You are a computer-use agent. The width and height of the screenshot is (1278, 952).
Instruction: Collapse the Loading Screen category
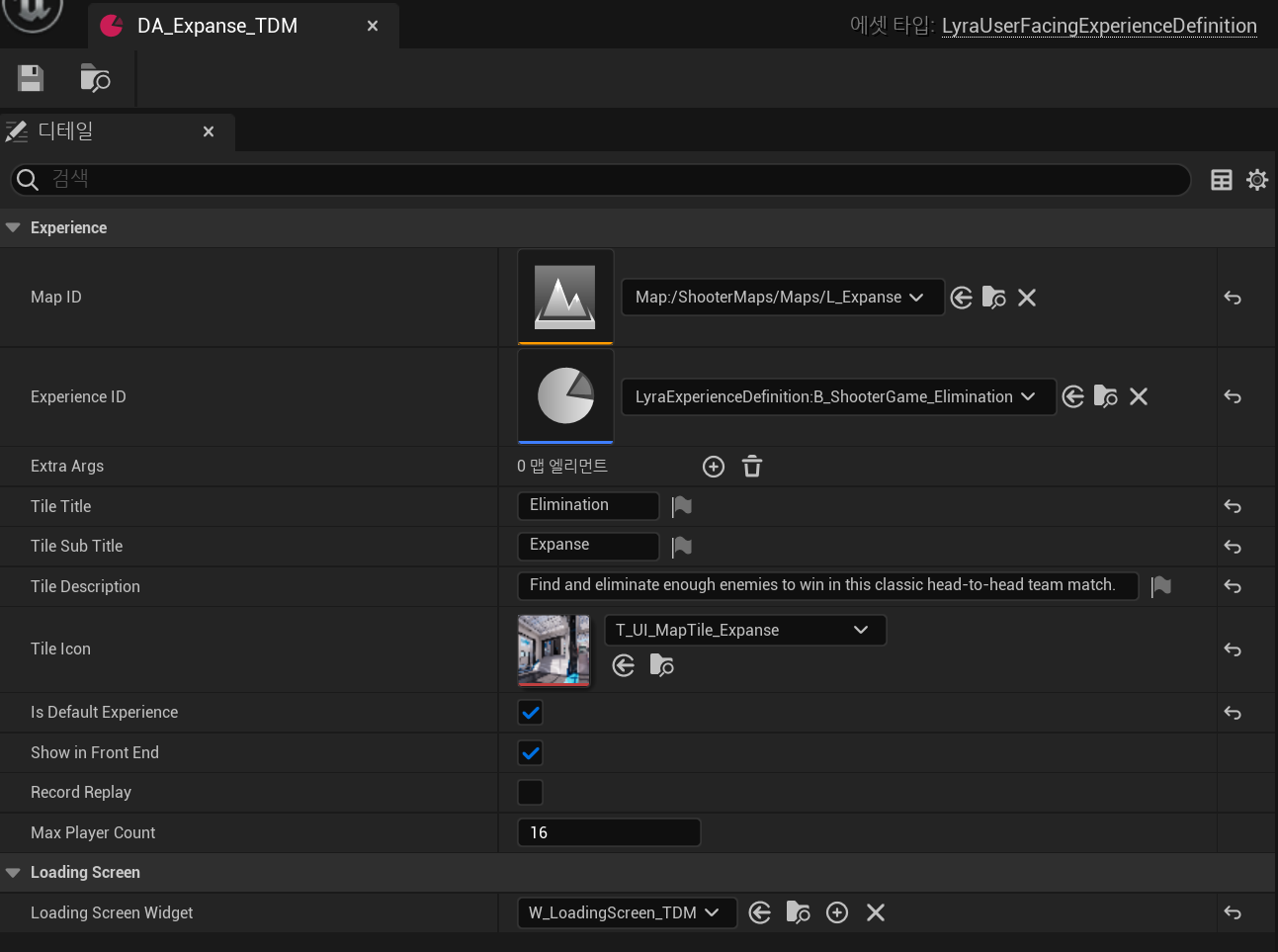(x=13, y=873)
